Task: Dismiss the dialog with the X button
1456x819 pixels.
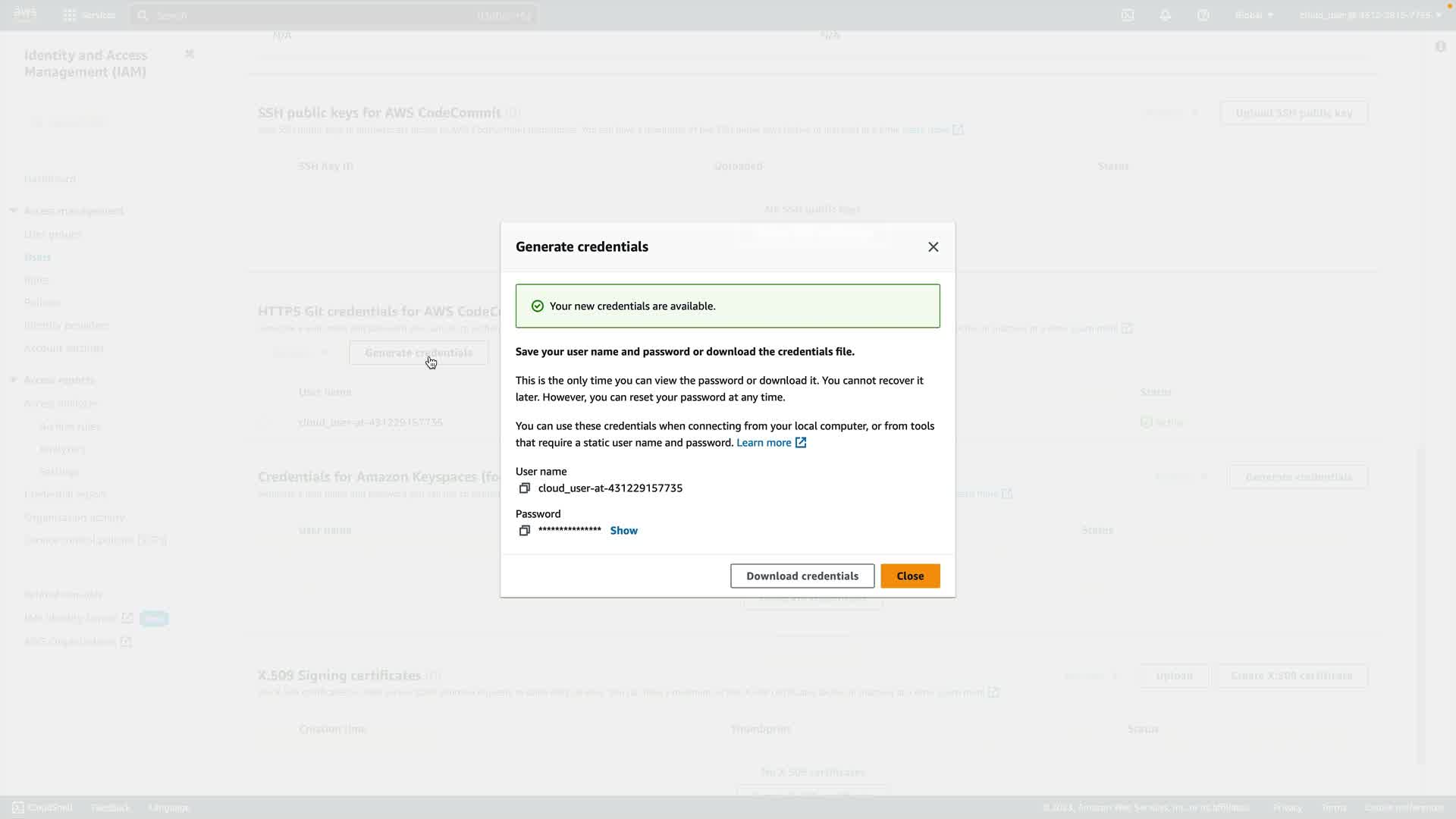Action: click(x=933, y=247)
